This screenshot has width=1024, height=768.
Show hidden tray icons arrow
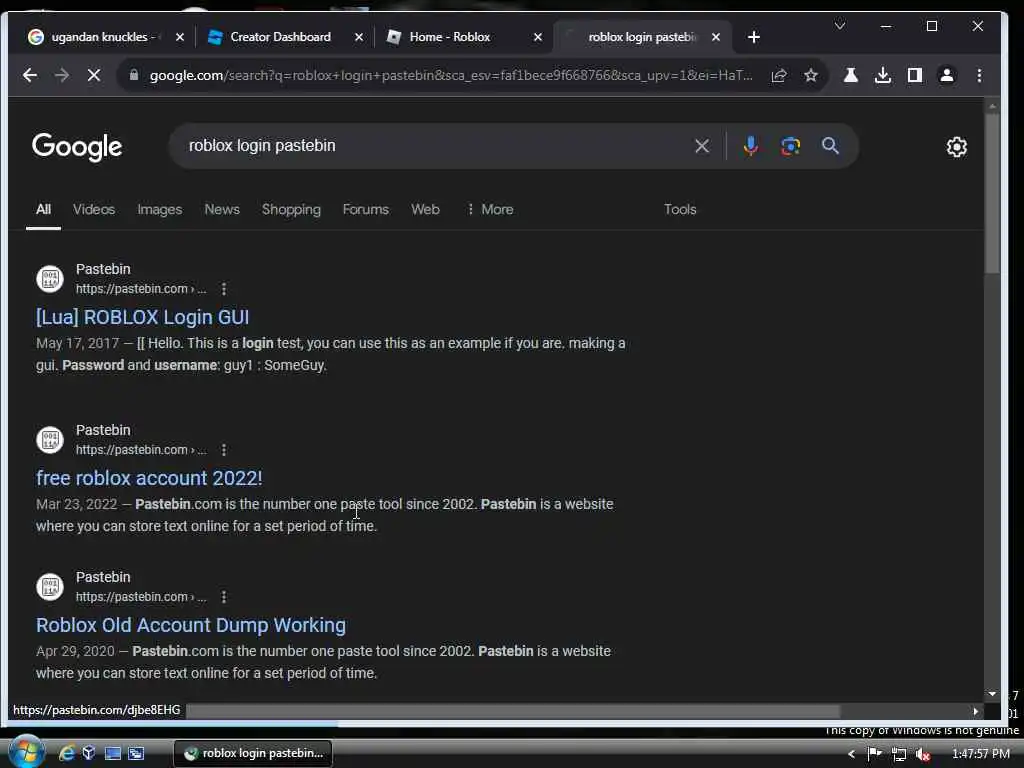(x=851, y=754)
